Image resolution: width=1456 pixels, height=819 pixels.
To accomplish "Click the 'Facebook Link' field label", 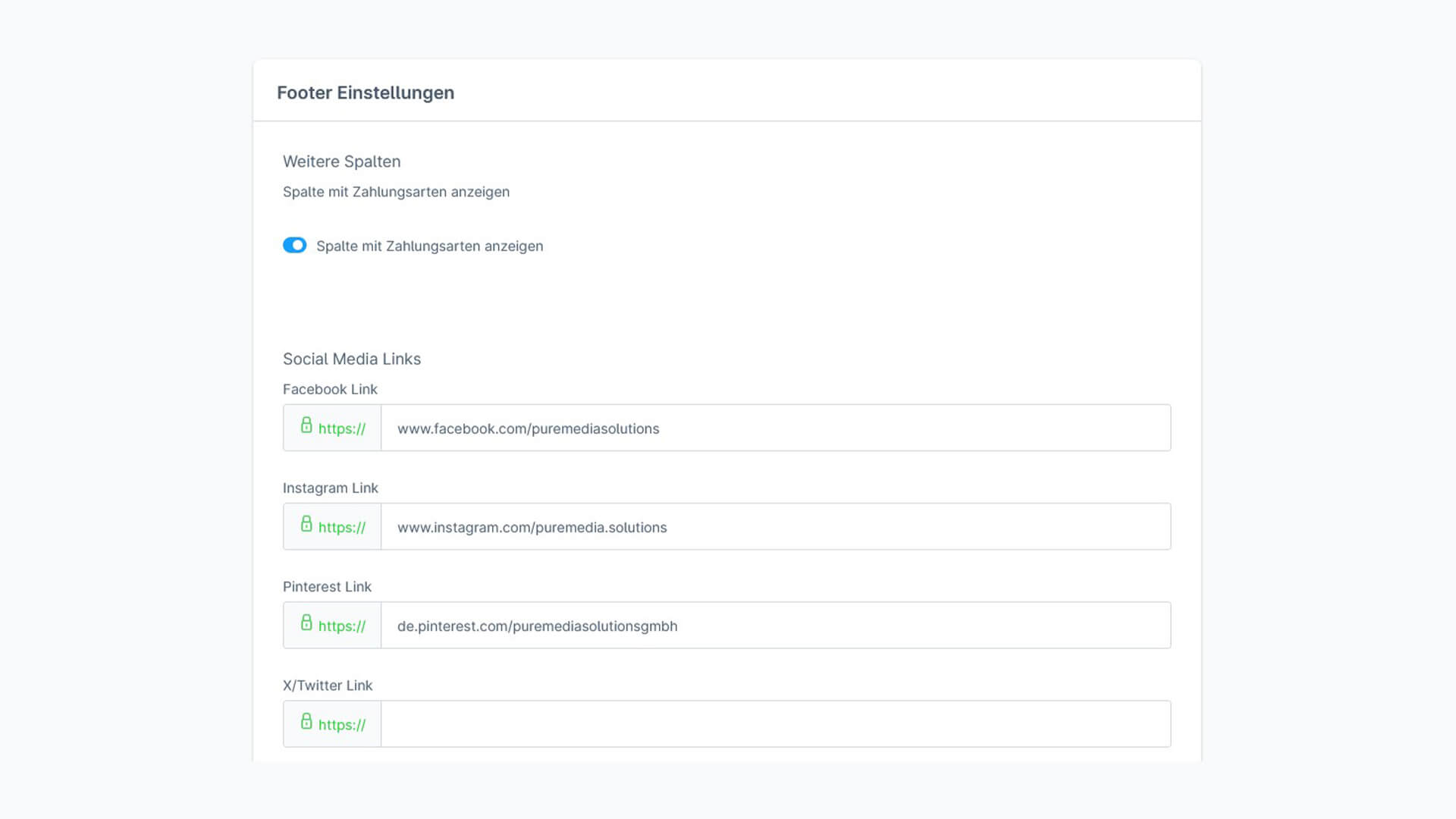I will (330, 389).
